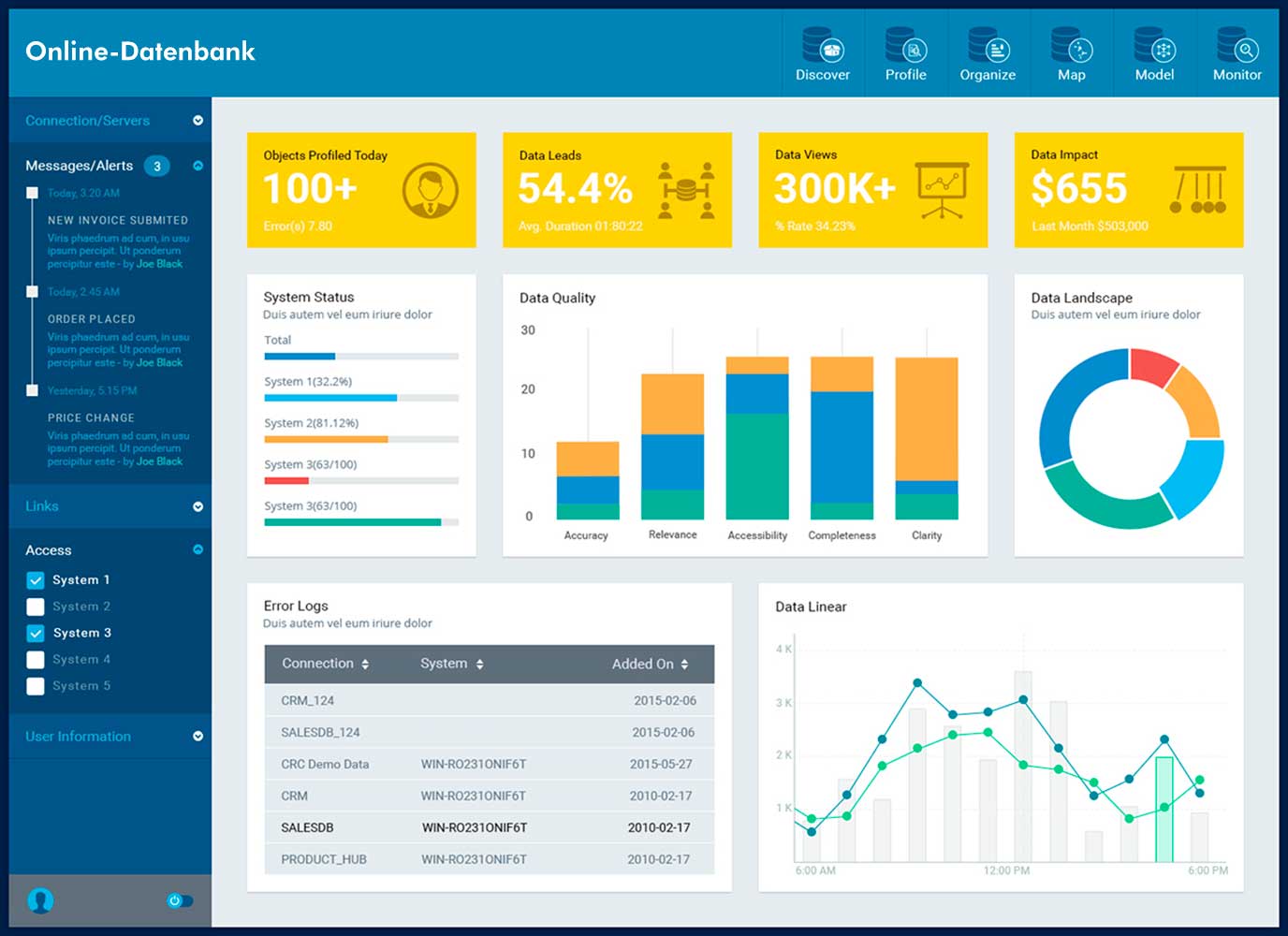Select the Model icon in header
Image resolution: width=1288 pixels, height=936 pixels.
pos(1154,45)
